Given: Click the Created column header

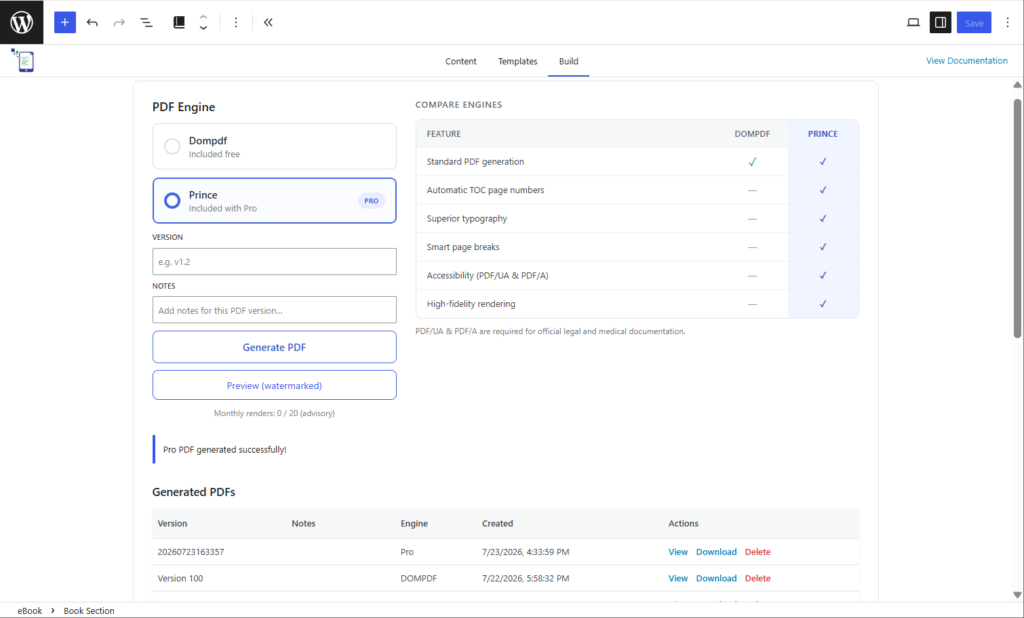Looking at the screenshot, I should click(x=498, y=523).
